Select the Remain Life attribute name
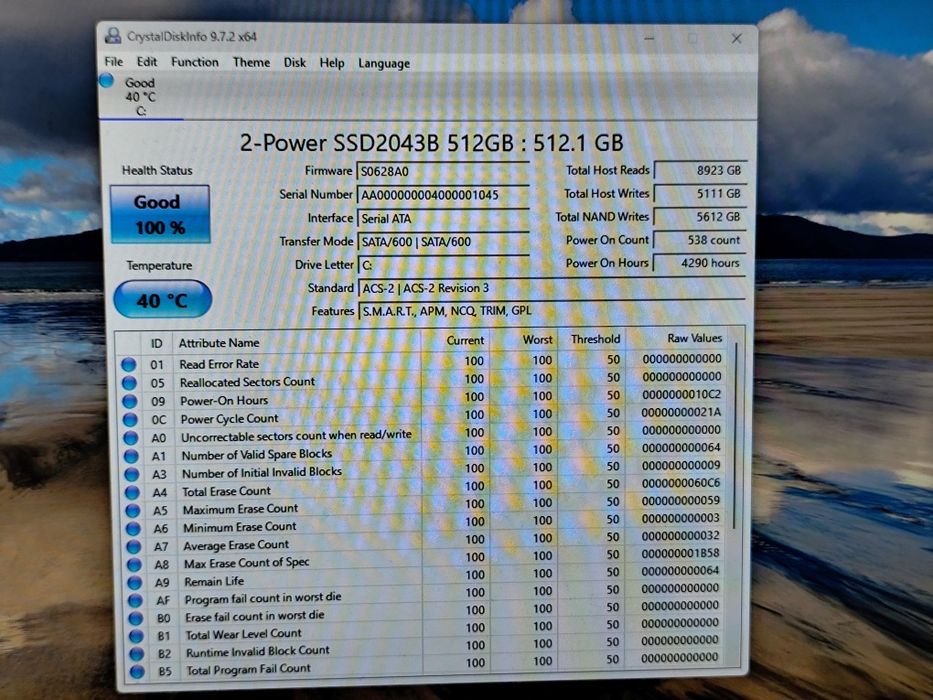933x700 pixels. click(x=214, y=582)
